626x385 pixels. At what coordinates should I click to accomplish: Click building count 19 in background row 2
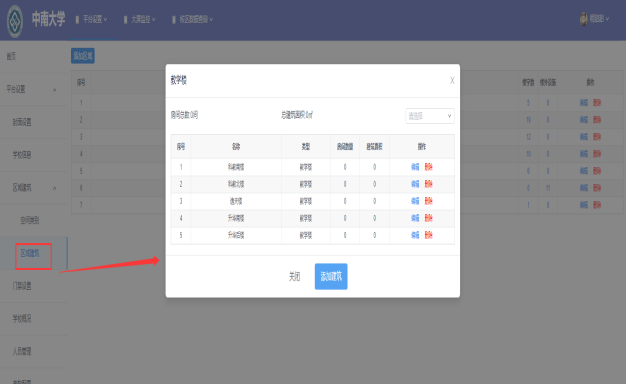pos(528,120)
